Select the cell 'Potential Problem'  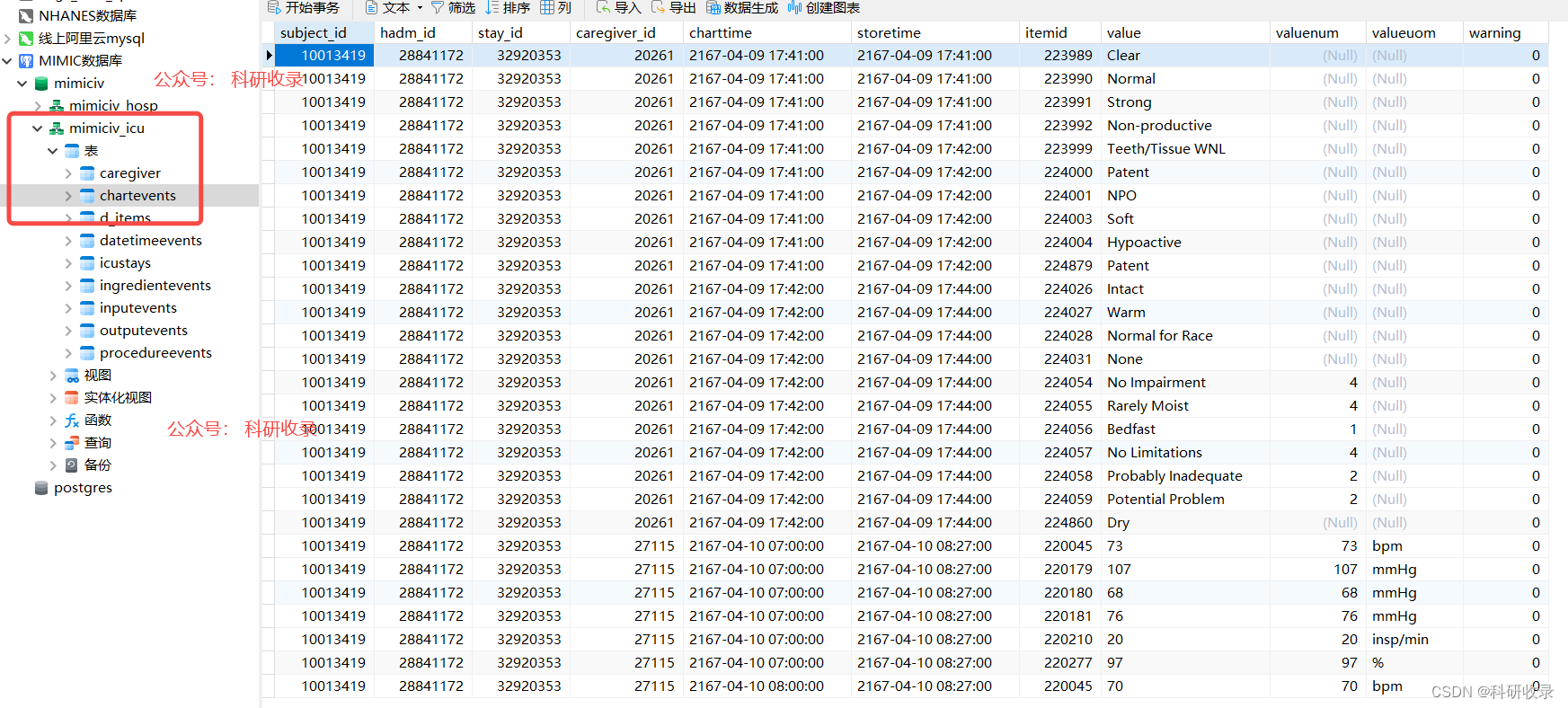click(x=1184, y=500)
